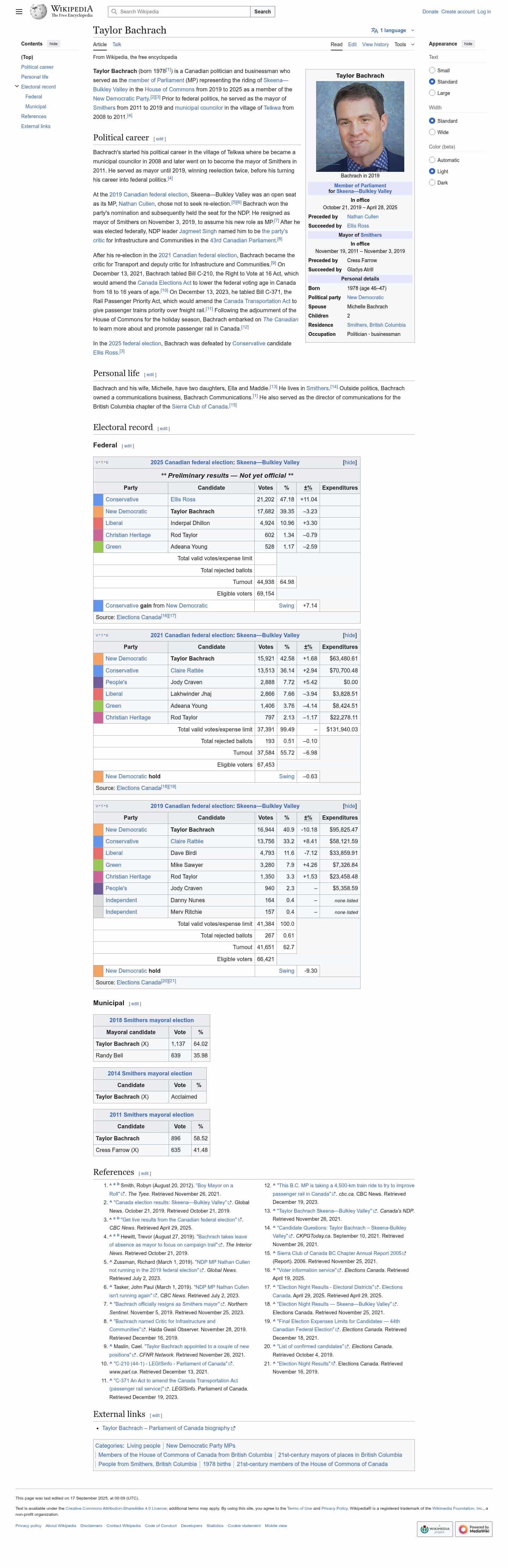This screenshot has height=1568, width=508.
Task: Click the language translation icon
Action: [x=374, y=30]
